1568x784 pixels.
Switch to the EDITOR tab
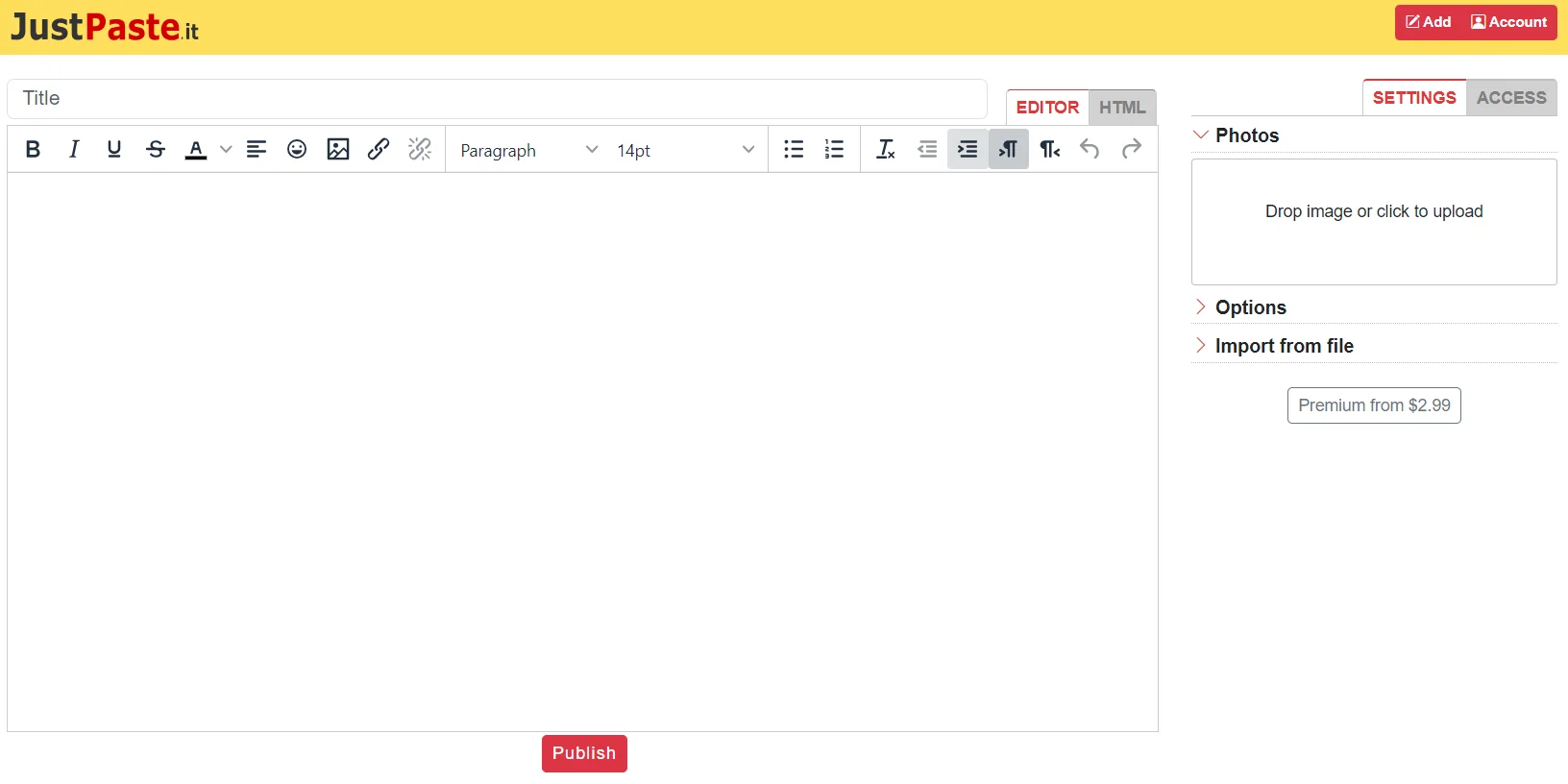[x=1047, y=108]
